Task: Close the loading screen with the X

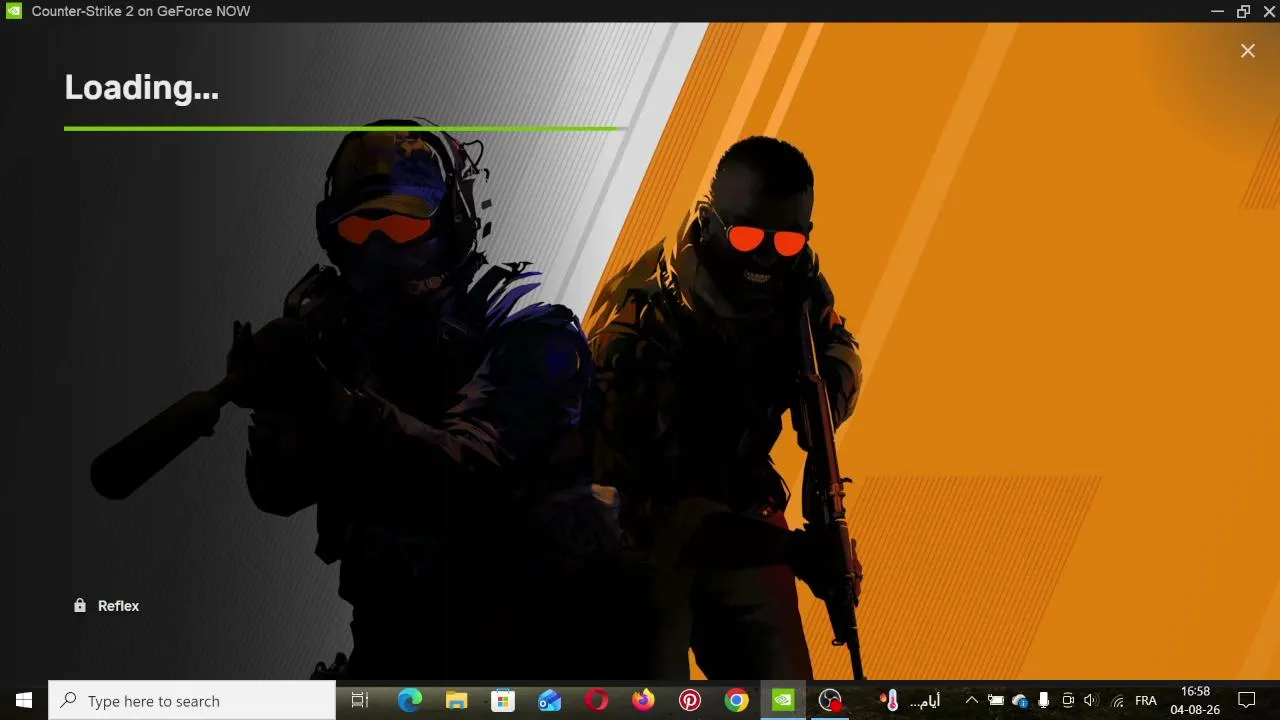Action: [1247, 51]
